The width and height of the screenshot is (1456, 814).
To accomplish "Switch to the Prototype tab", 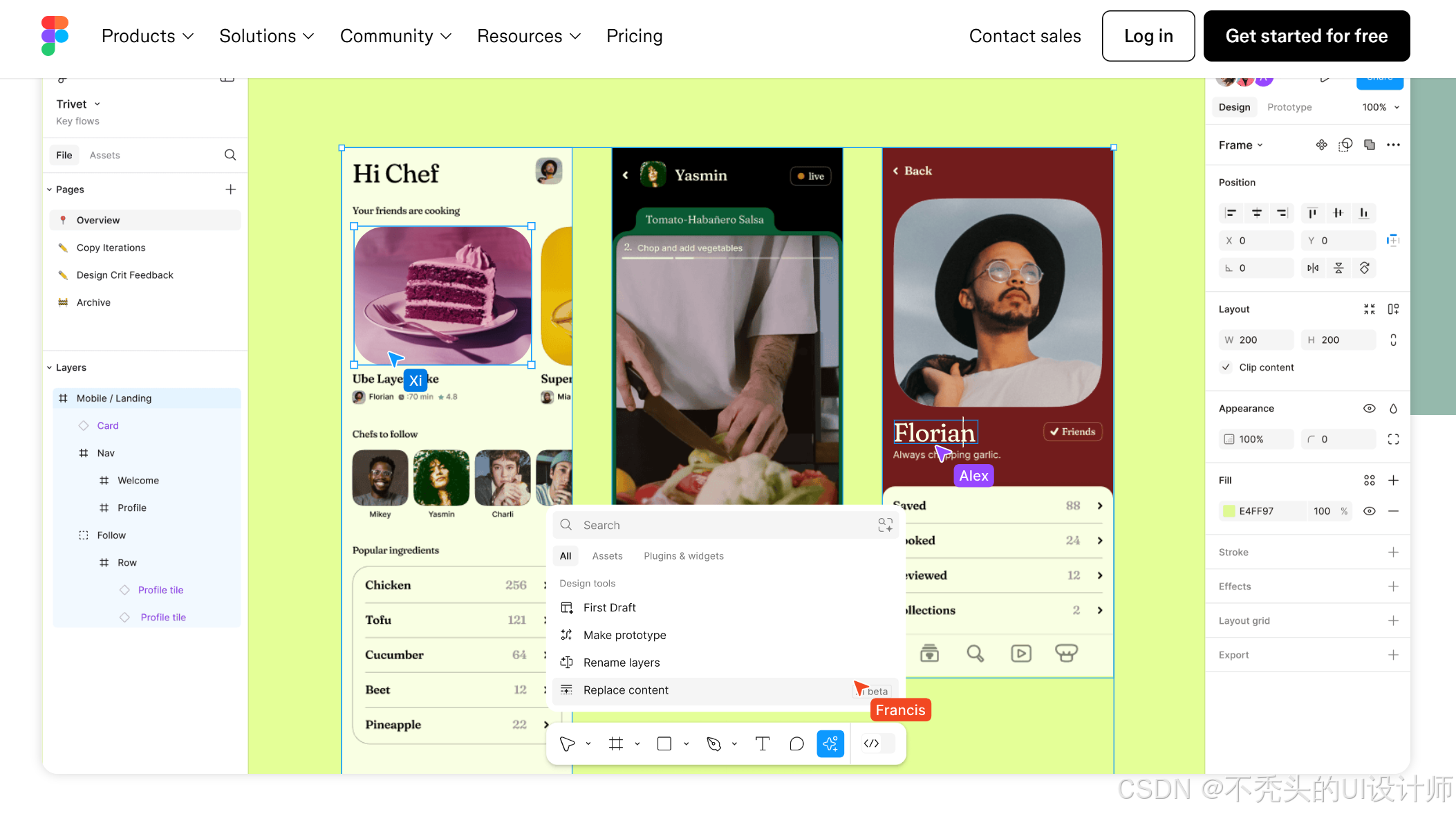I will click(x=1289, y=107).
